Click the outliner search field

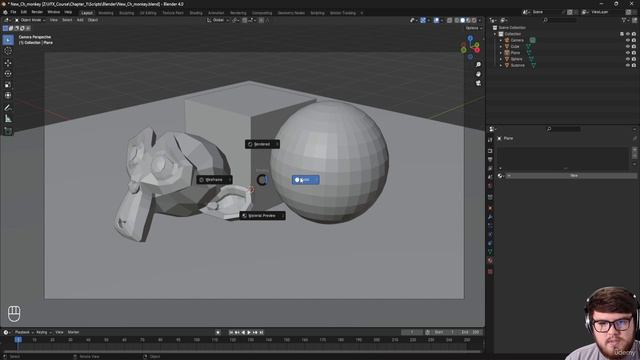point(560,20)
